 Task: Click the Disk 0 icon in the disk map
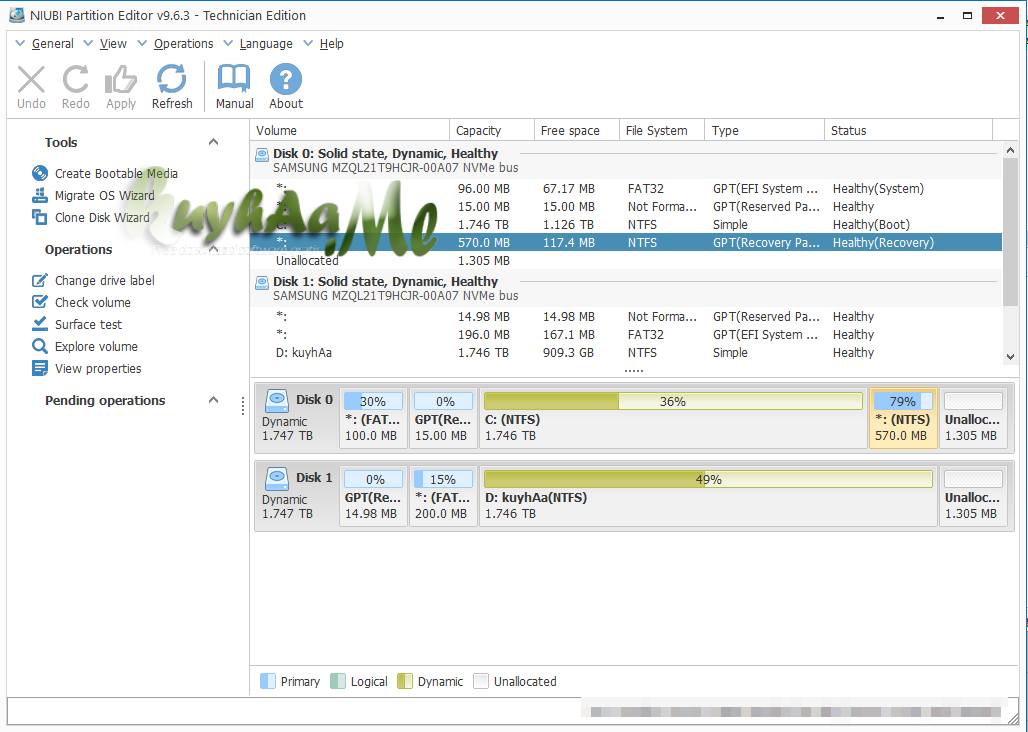point(277,400)
